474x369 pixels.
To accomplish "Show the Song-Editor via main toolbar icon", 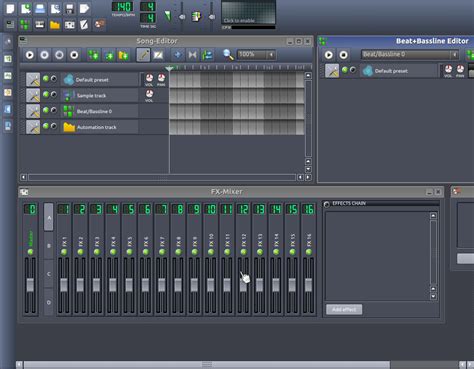I will (11, 24).
